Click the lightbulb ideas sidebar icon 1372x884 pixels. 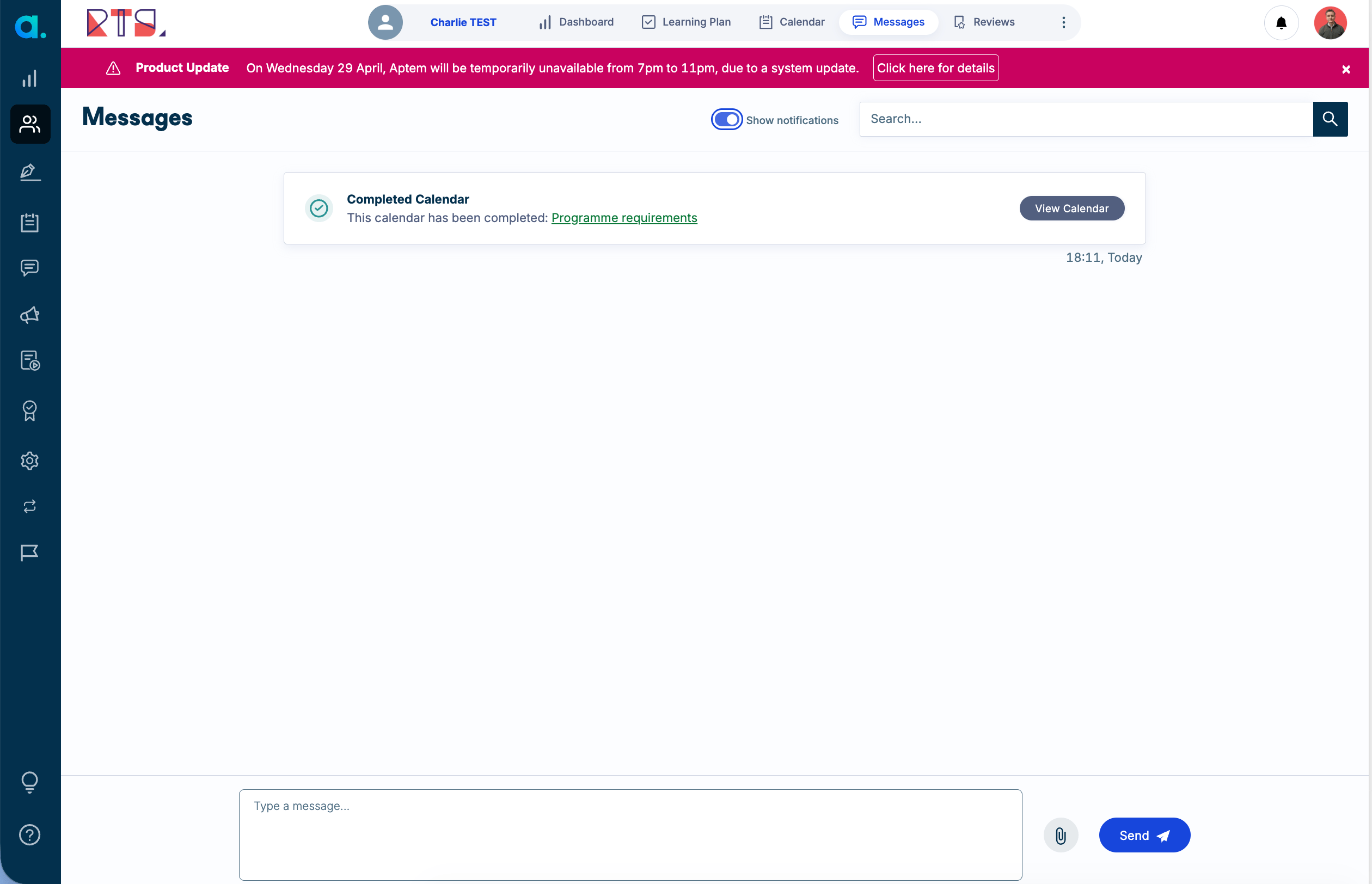pos(30,782)
